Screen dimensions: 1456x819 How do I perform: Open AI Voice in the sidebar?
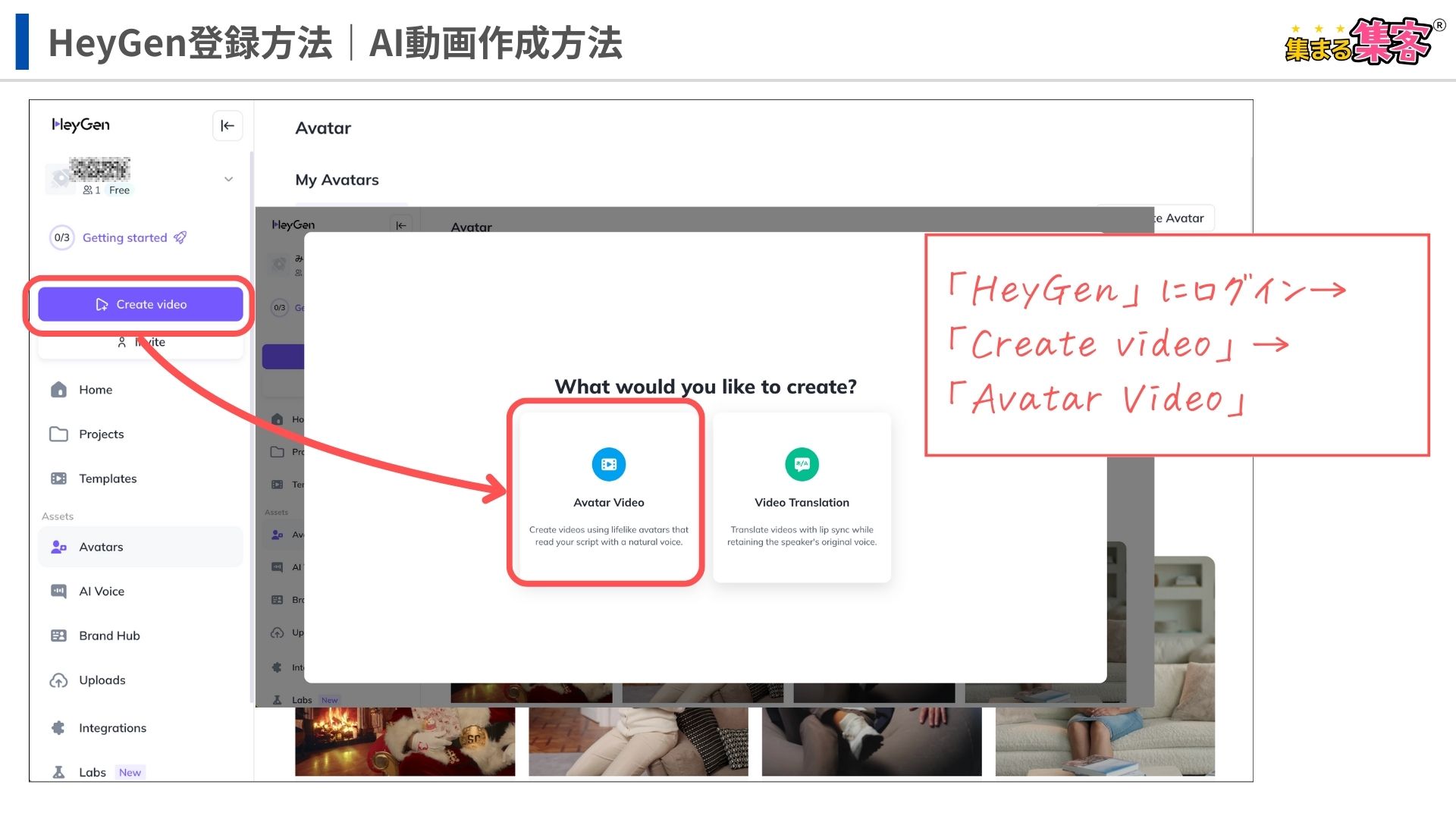[140, 591]
